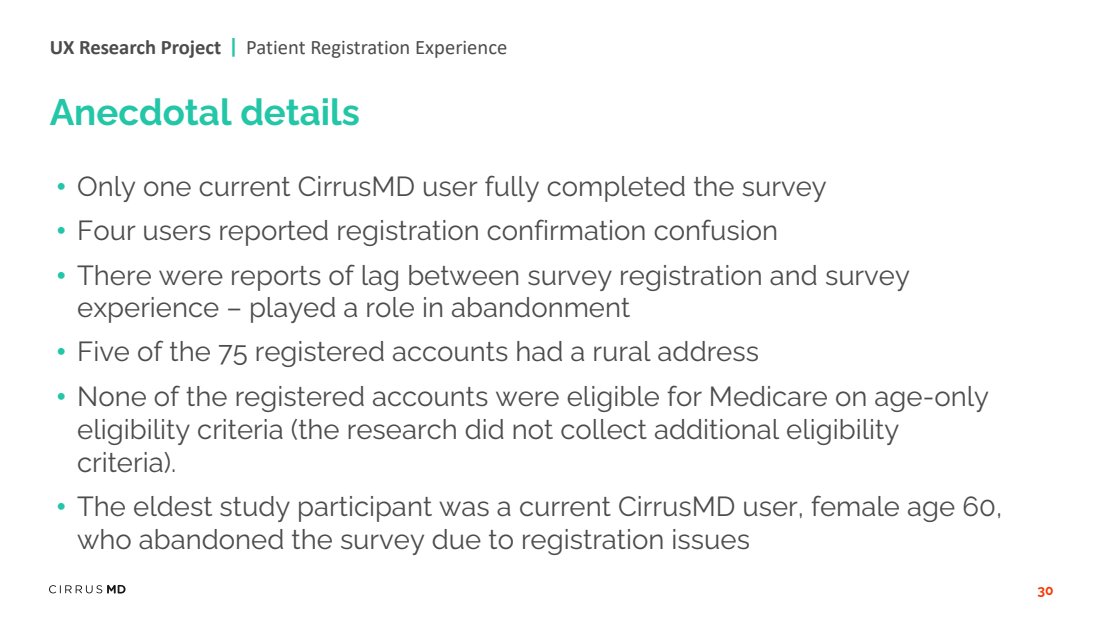Click the bullet dot before 'Only one'
Image resolution: width=1100 pixels, height=618 pixels.
click(x=62, y=187)
